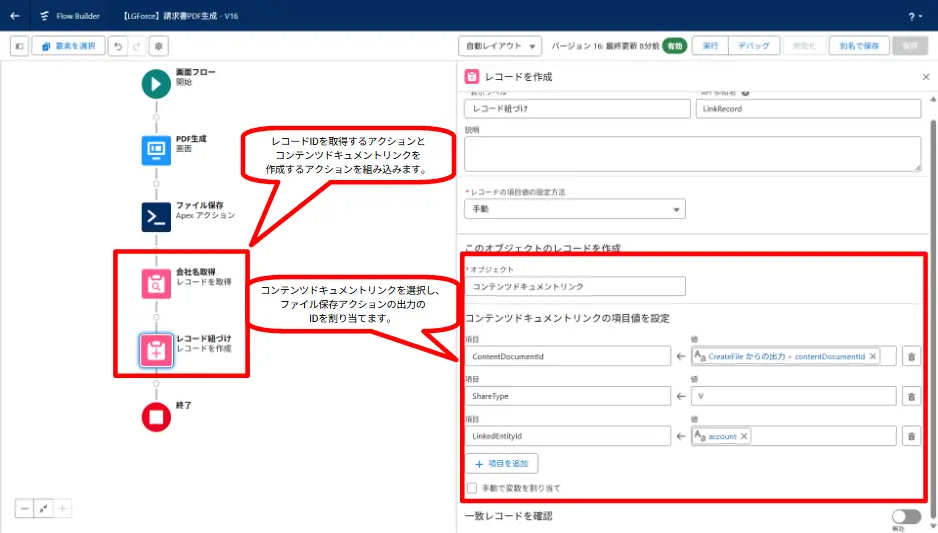Select the PDF生成 screen element icon

coord(156,150)
